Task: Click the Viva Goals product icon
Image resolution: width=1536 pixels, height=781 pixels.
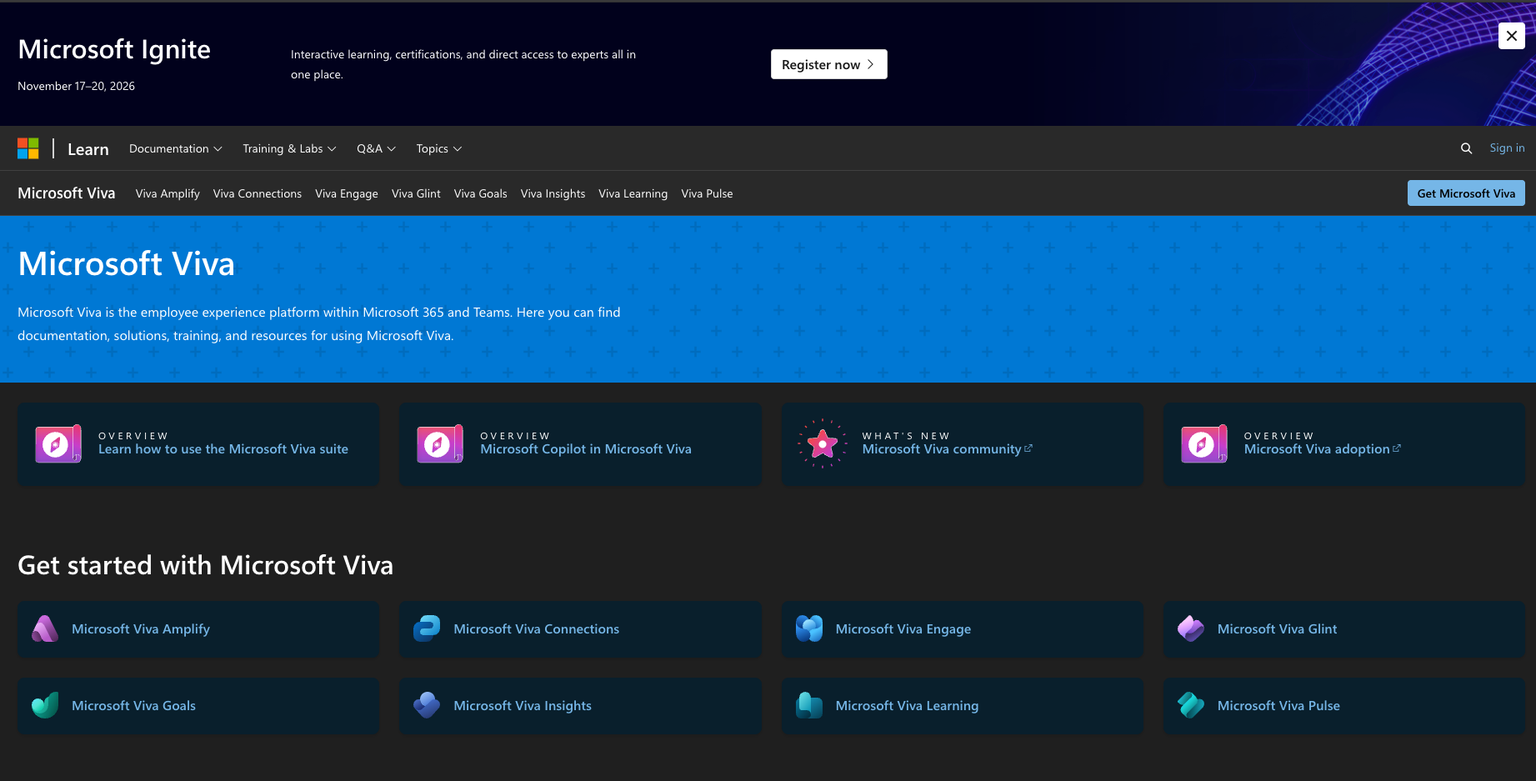Action: (x=45, y=705)
